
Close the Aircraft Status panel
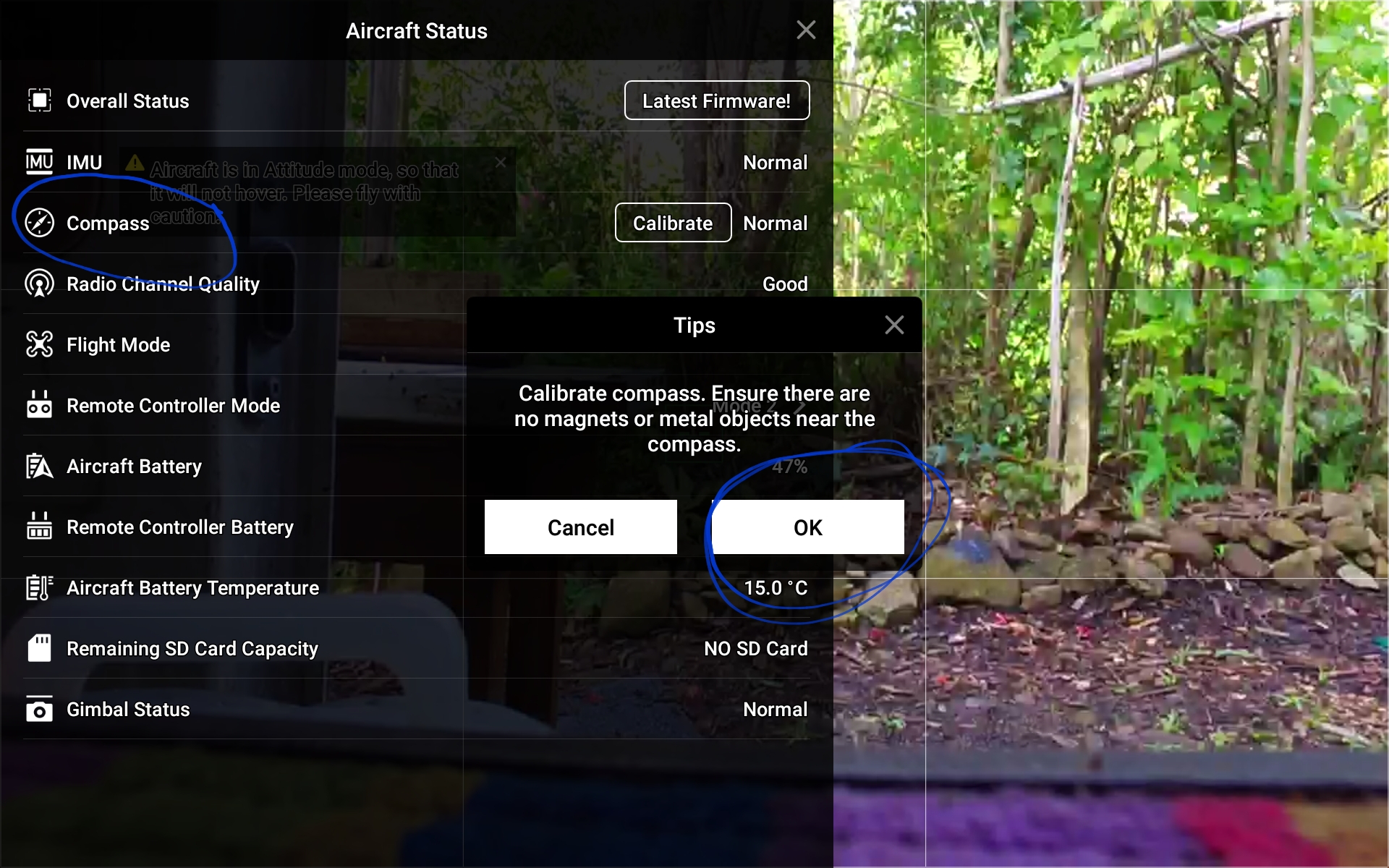[x=806, y=30]
